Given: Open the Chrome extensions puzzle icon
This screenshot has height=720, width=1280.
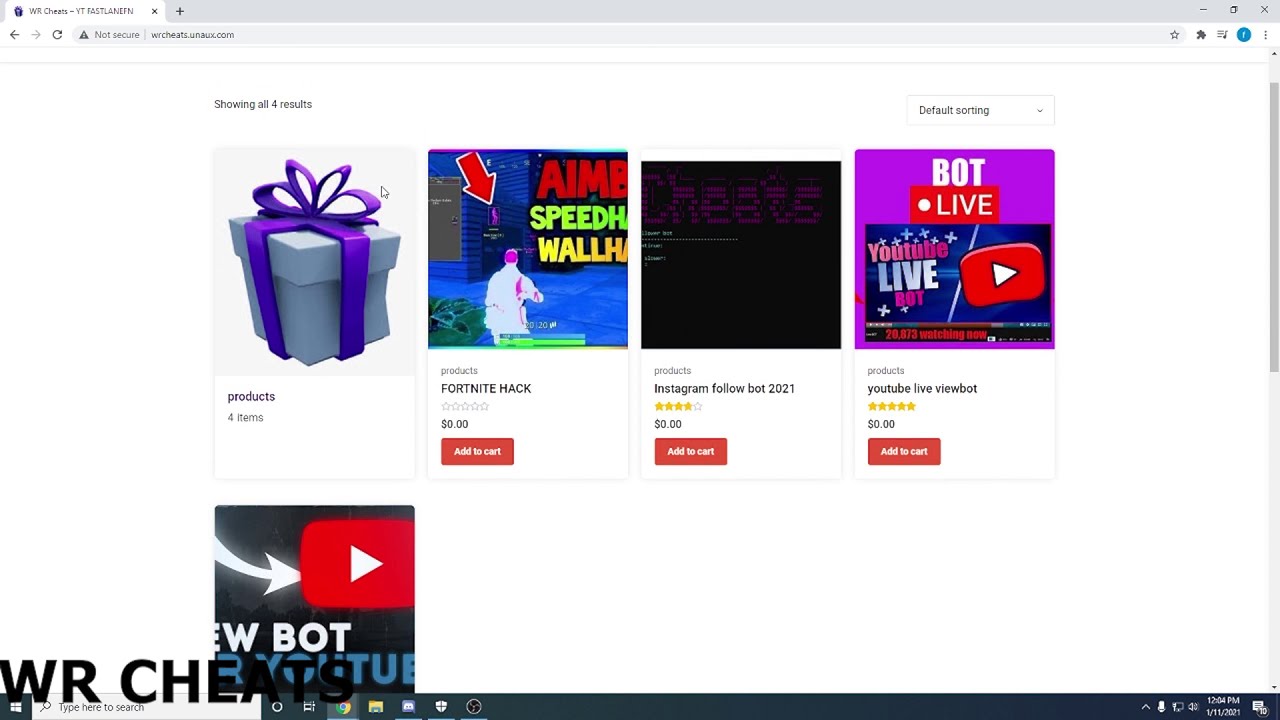Looking at the screenshot, I should 1201,34.
